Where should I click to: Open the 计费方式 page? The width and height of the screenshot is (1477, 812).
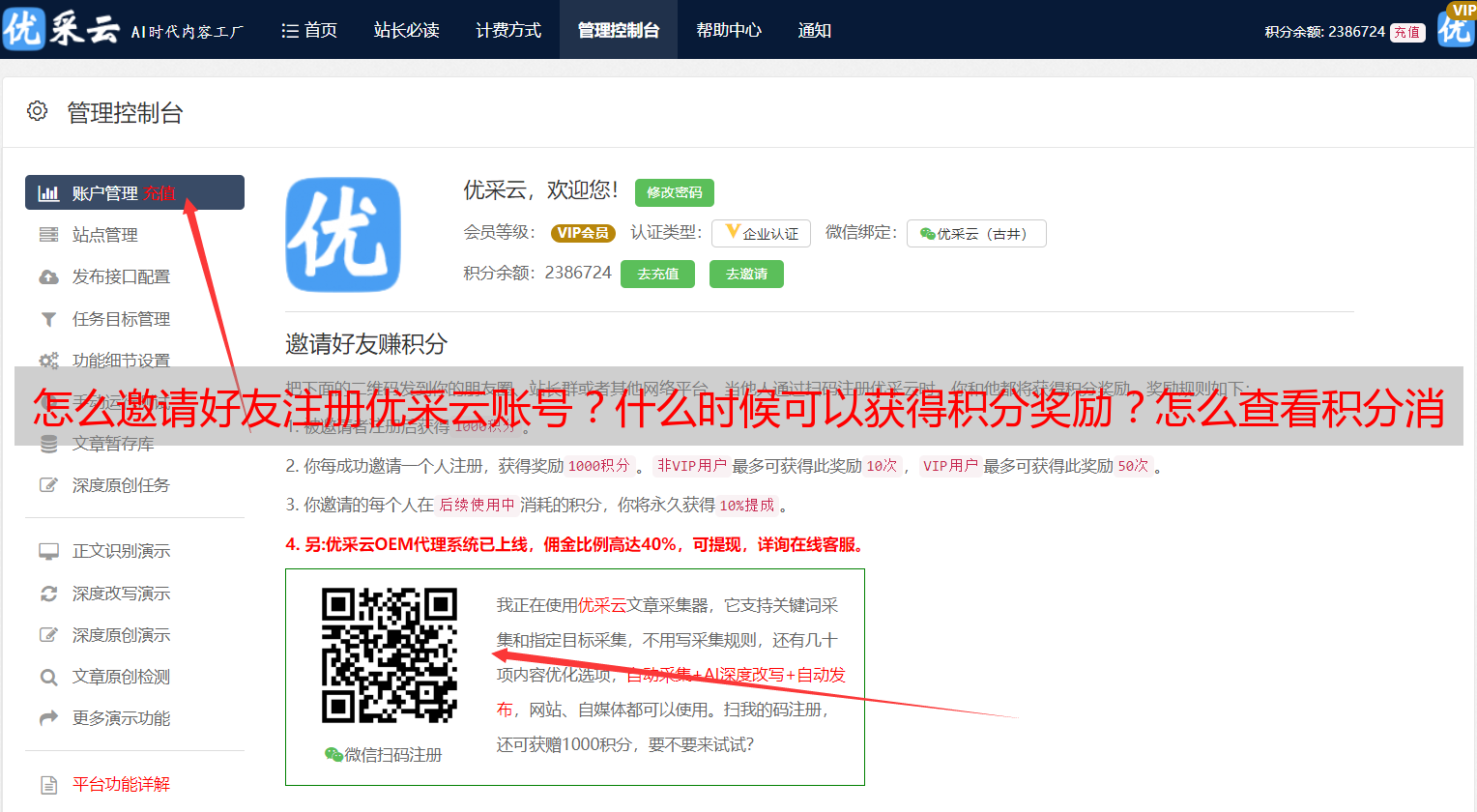coord(508,30)
